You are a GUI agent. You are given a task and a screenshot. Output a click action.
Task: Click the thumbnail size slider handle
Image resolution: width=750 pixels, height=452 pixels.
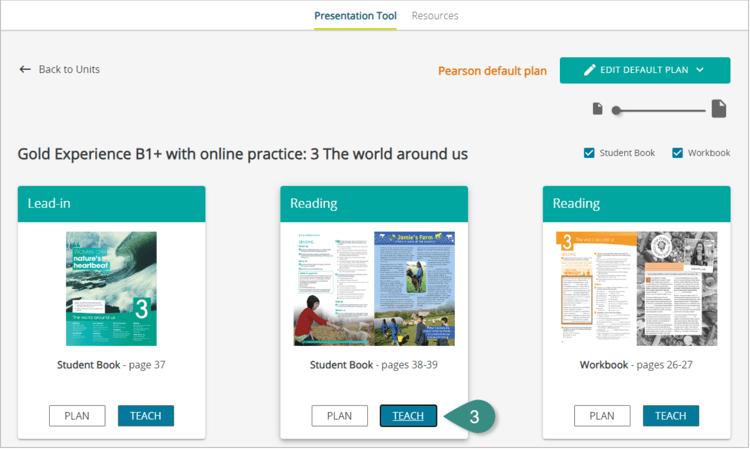pos(617,110)
